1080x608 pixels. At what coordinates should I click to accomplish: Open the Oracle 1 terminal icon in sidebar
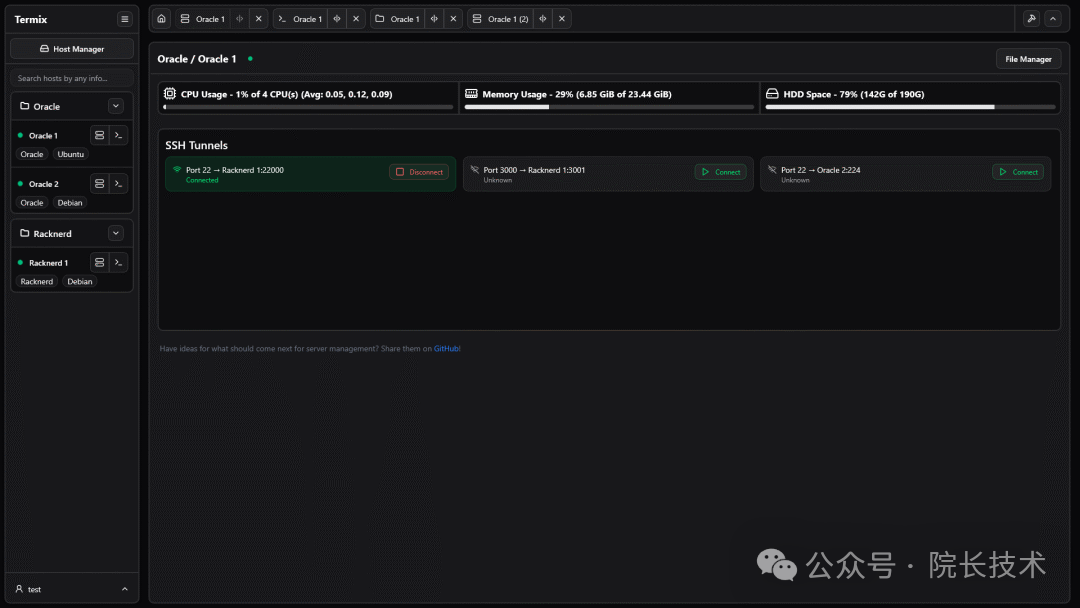pos(118,135)
